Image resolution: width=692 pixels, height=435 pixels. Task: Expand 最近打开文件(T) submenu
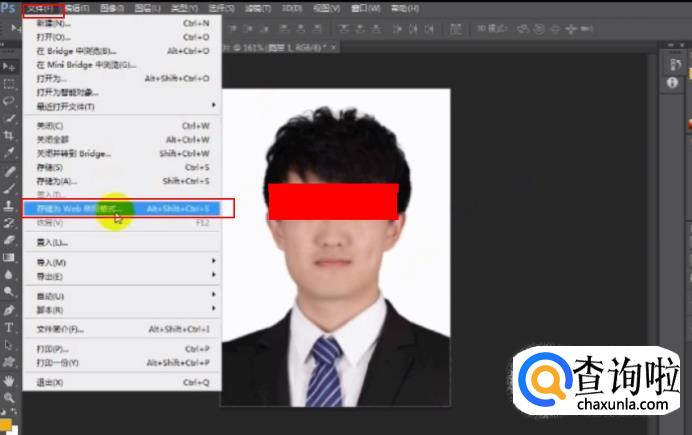pos(120,106)
